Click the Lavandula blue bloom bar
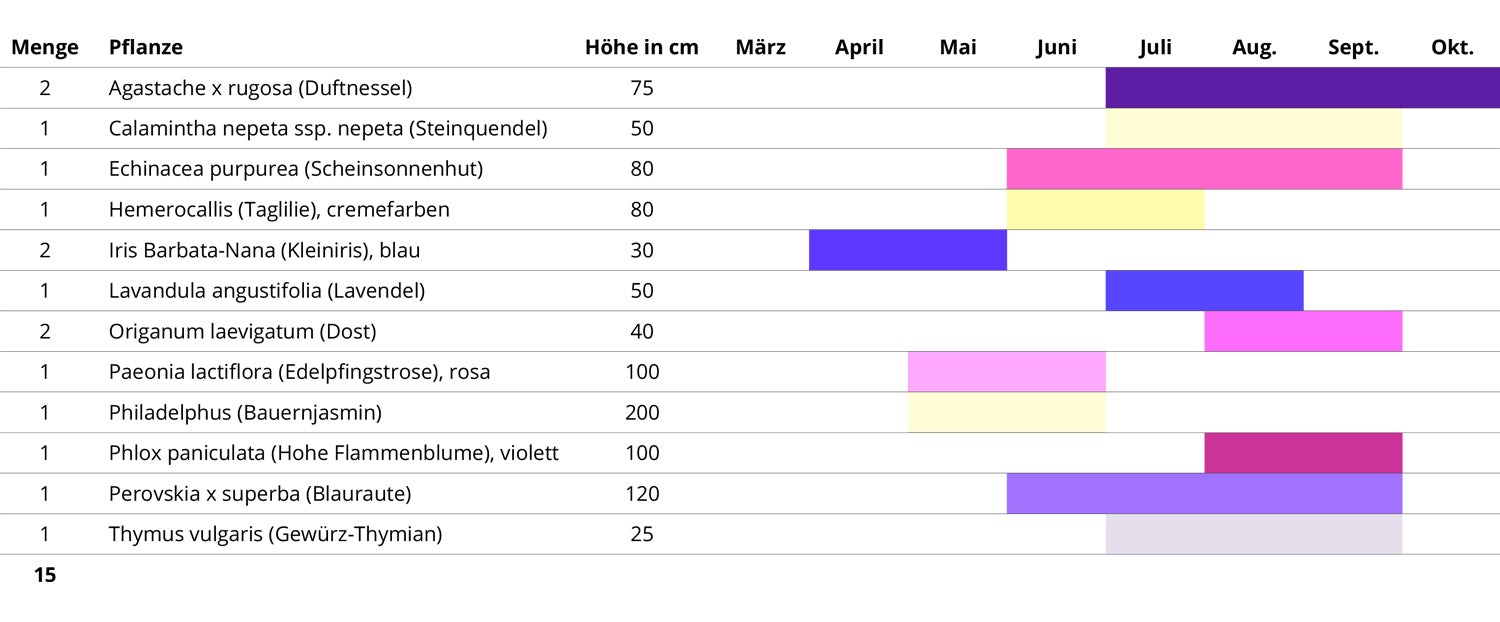 click(x=1204, y=291)
